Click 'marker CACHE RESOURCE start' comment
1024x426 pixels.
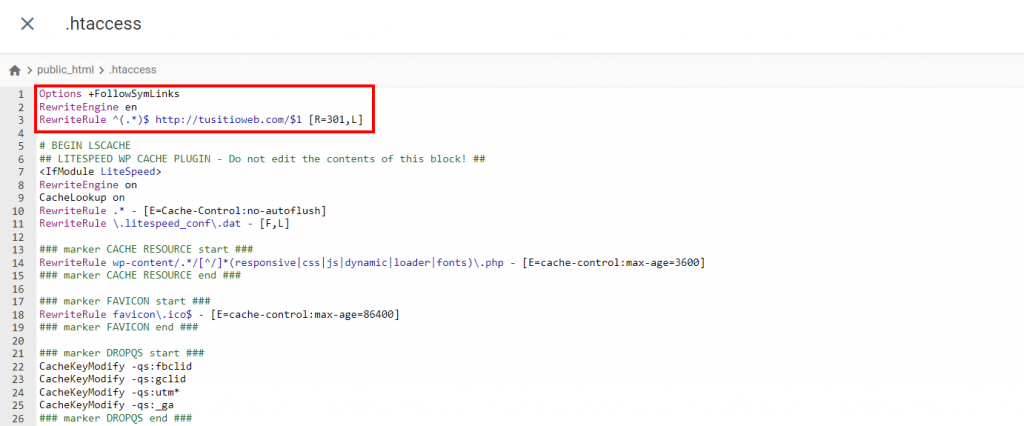click(146, 250)
